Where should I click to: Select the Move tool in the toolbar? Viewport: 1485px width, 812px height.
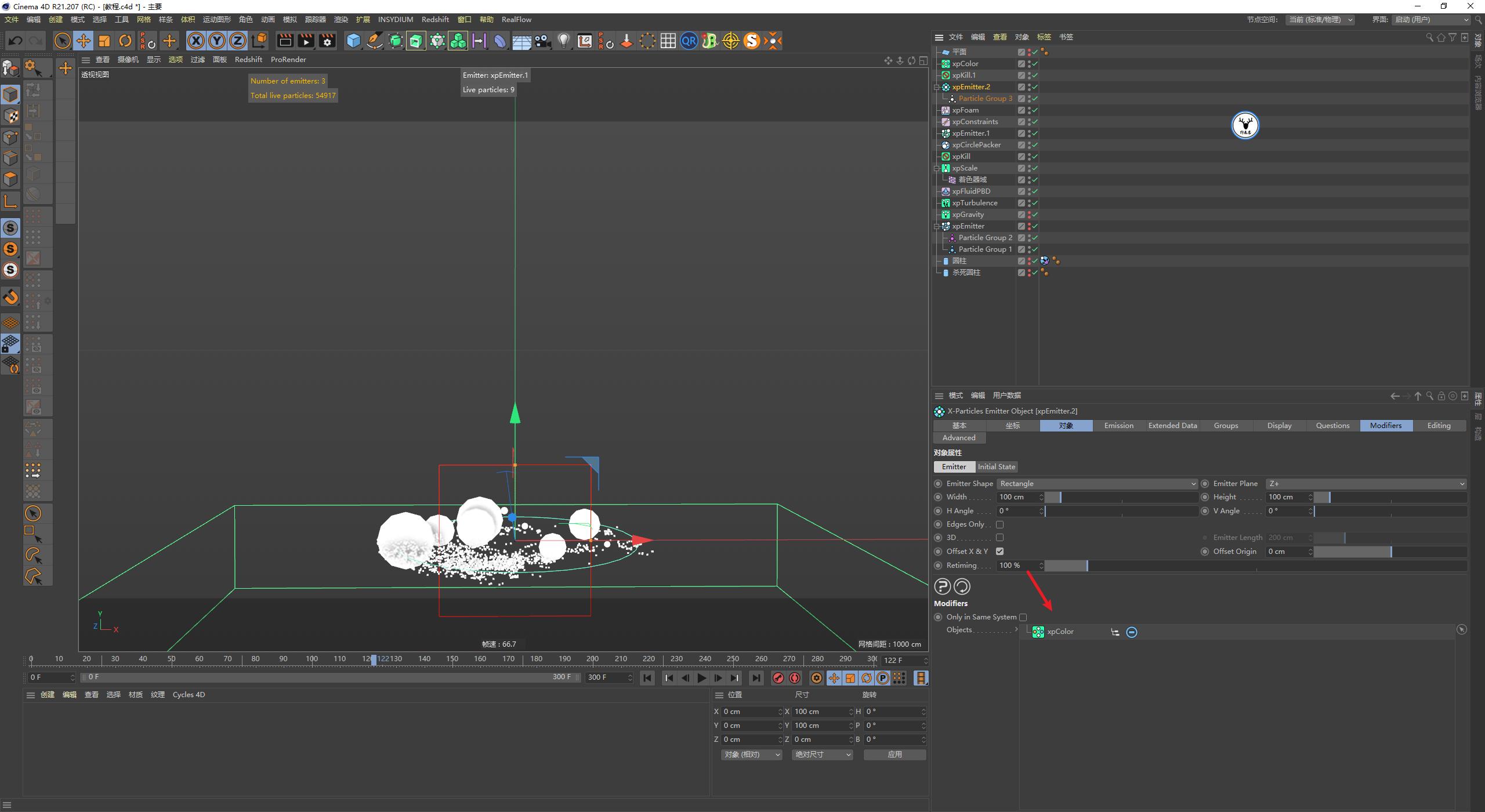click(84, 41)
